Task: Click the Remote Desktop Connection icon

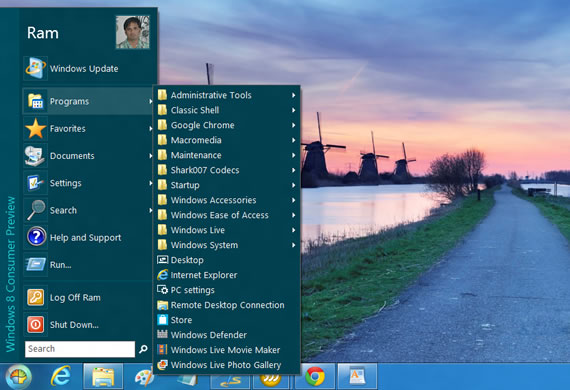Action: [x=162, y=305]
